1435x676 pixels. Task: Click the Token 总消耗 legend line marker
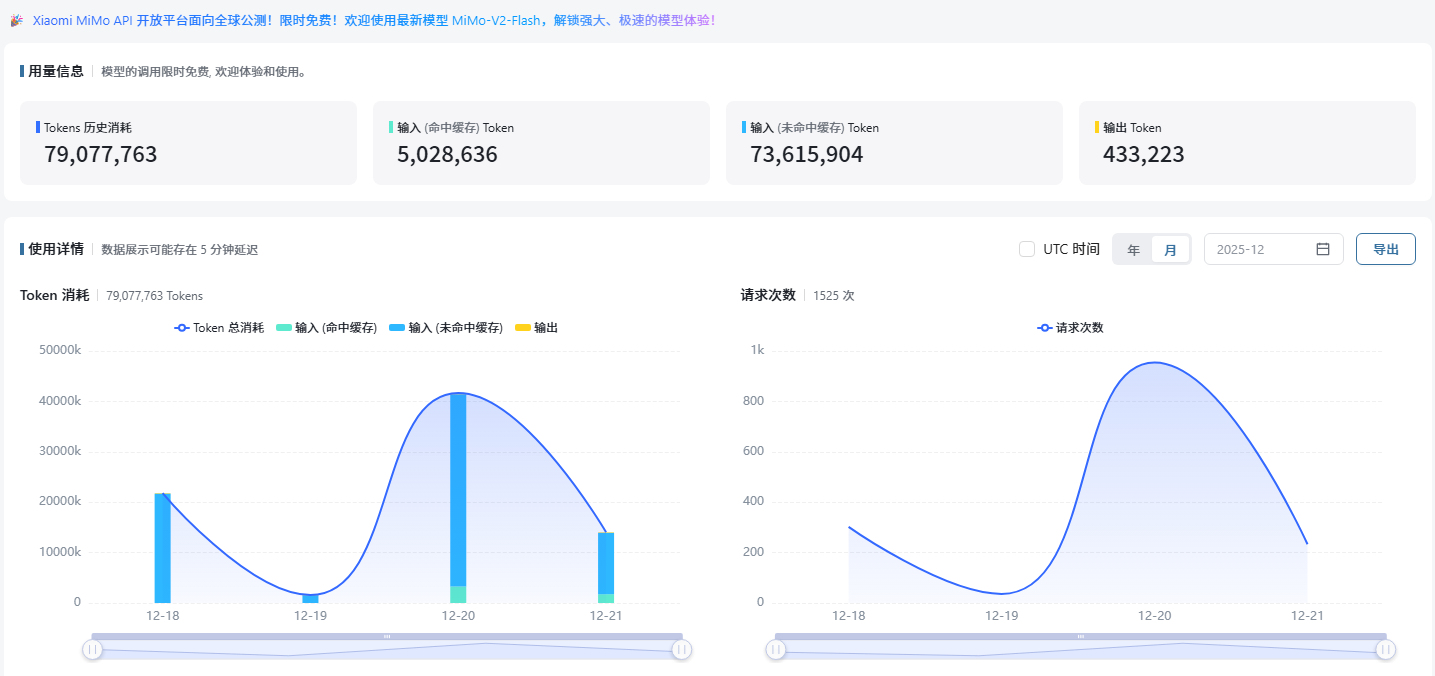(181, 327)
